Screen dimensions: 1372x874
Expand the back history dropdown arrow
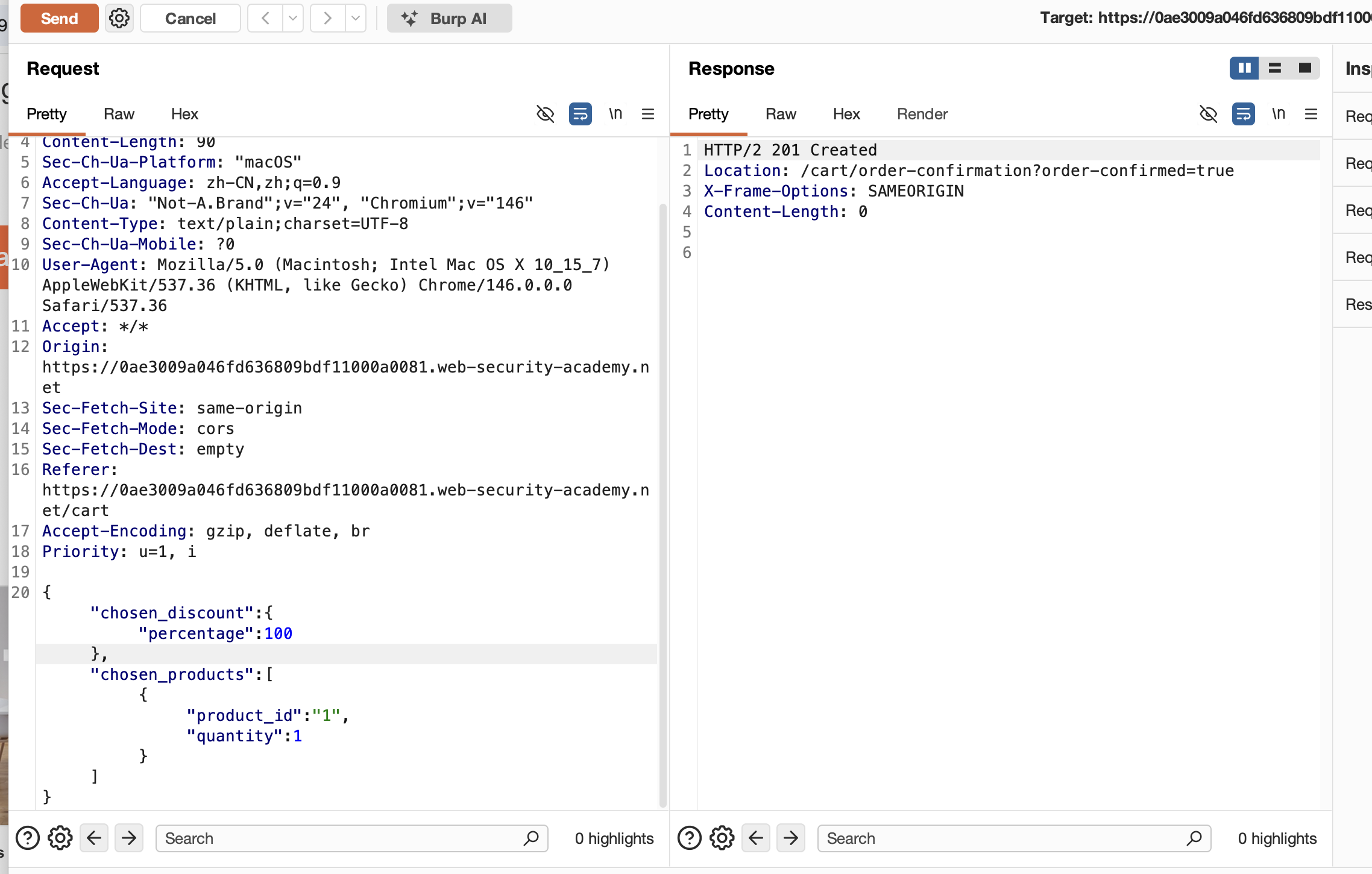[x=293, y=18]
